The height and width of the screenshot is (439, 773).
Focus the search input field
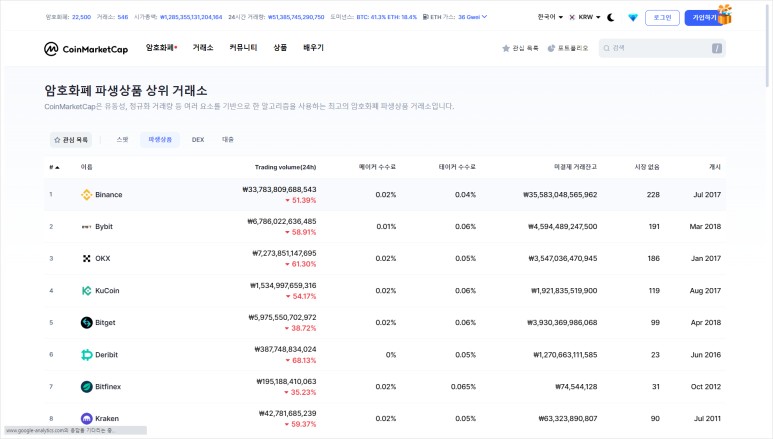[662, 48]
